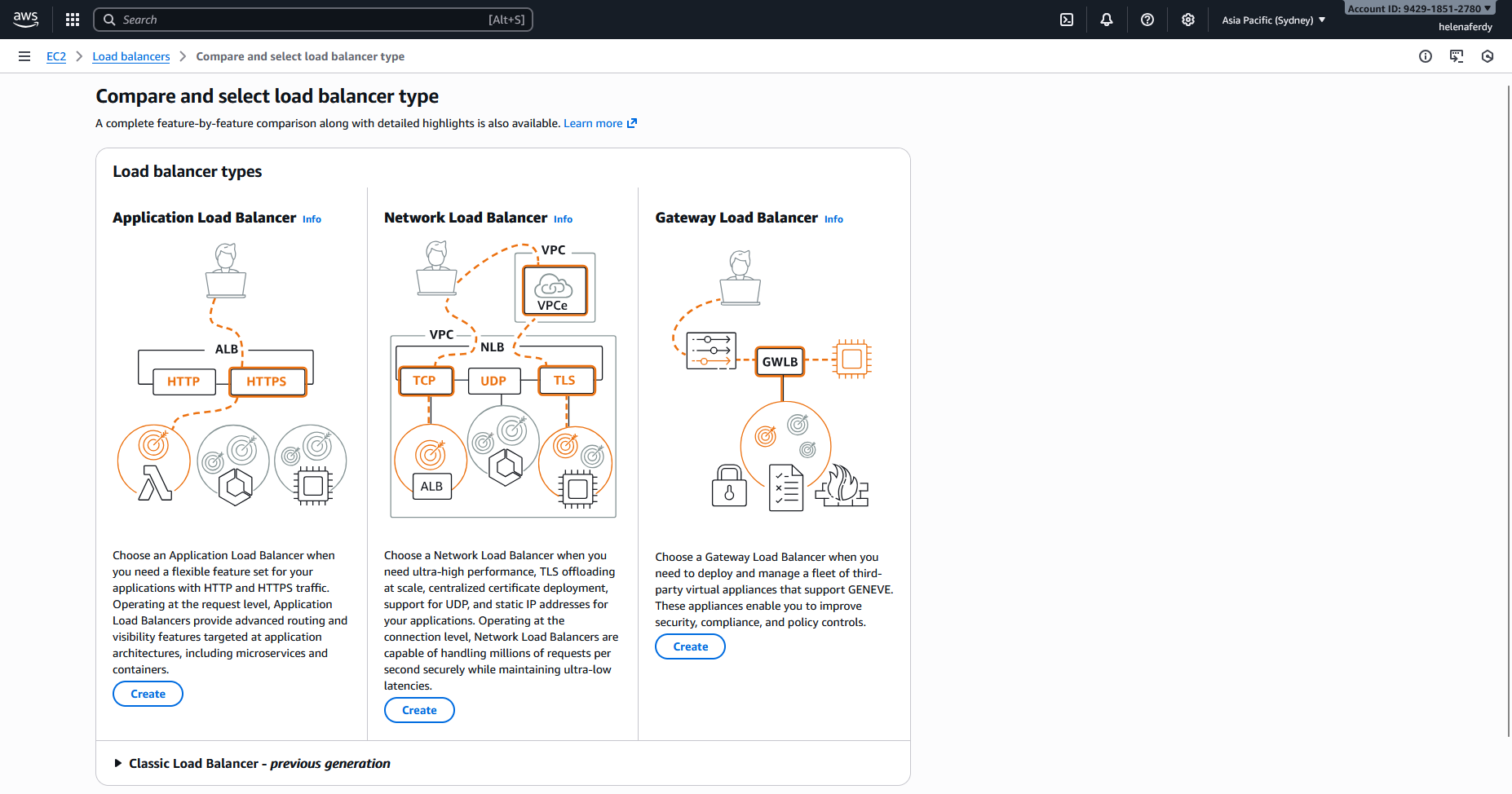
Task: Open Info for Network Load Balancer
Action: point(563,219)
